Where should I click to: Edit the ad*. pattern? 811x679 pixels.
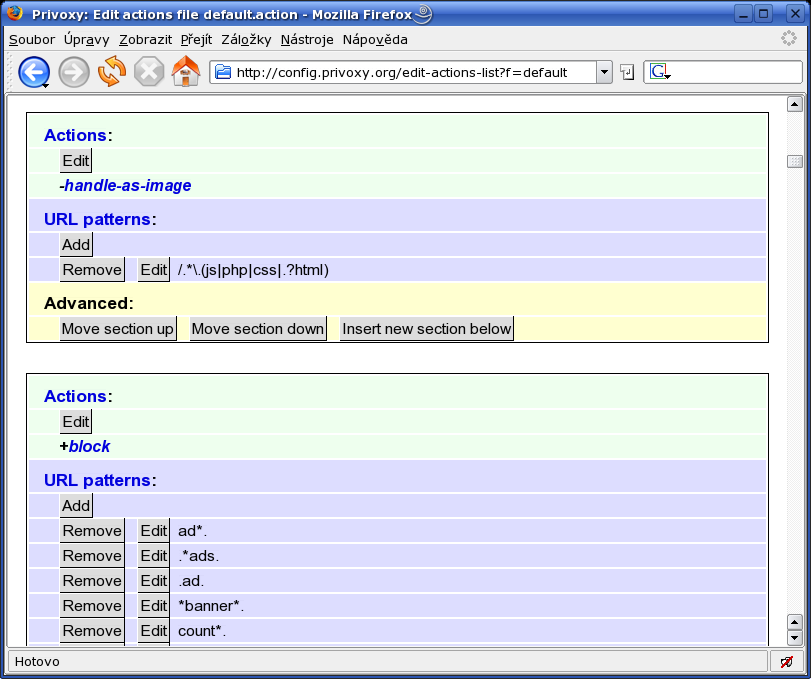(x=154, y=531)
